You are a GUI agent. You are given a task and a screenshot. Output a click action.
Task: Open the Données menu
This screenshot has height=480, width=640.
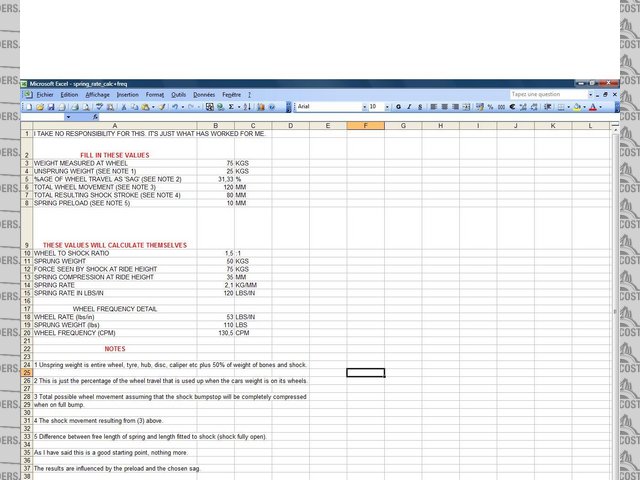pyautogui.click(x=204, y=94)
